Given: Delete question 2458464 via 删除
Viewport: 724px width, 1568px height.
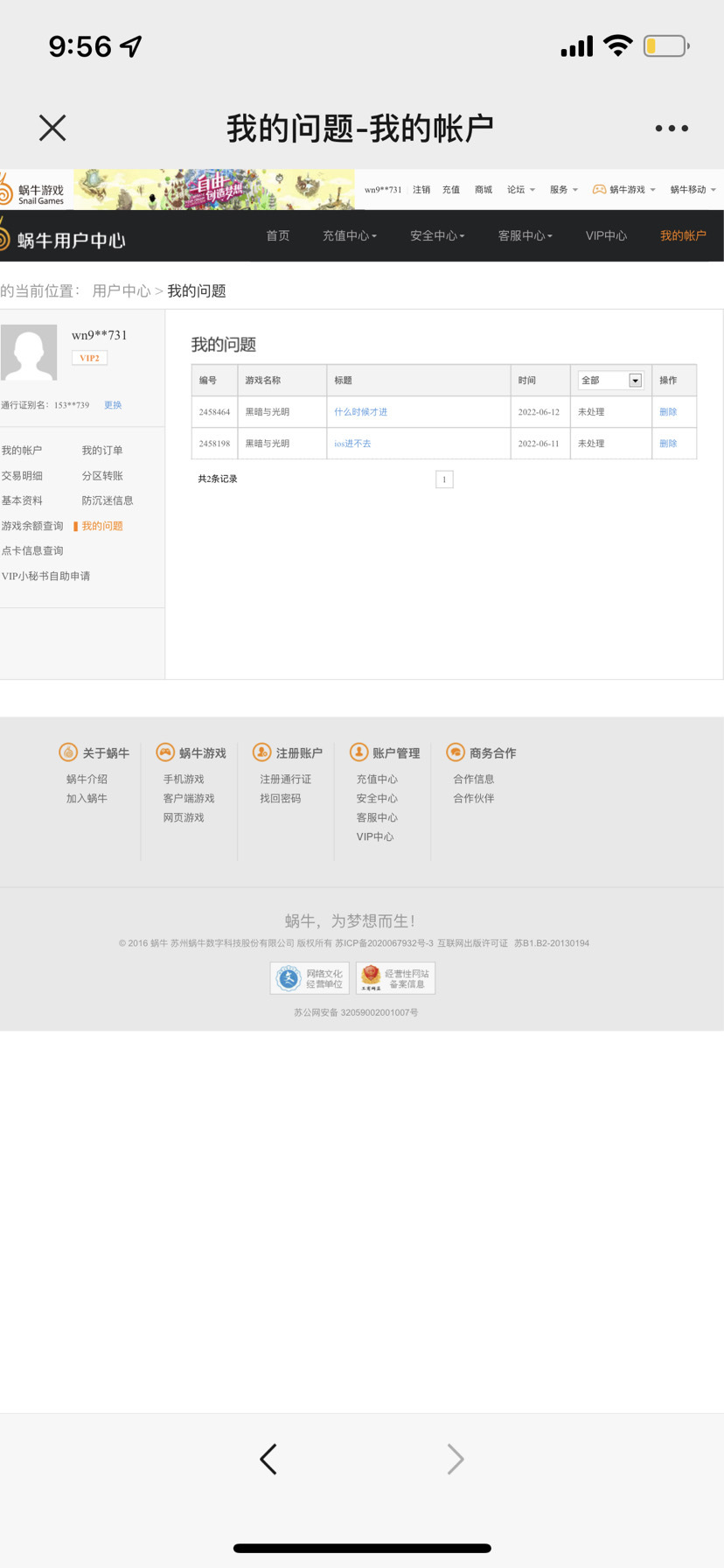Looking at the screenshot, I should coord(668,412).
